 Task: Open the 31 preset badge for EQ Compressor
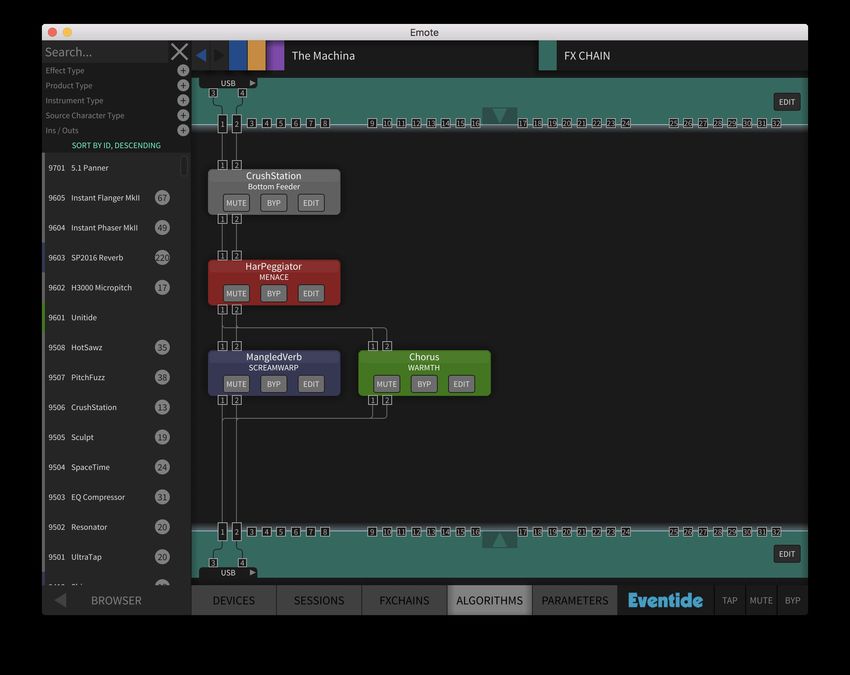pyautogui.click(x=162, y=497)
